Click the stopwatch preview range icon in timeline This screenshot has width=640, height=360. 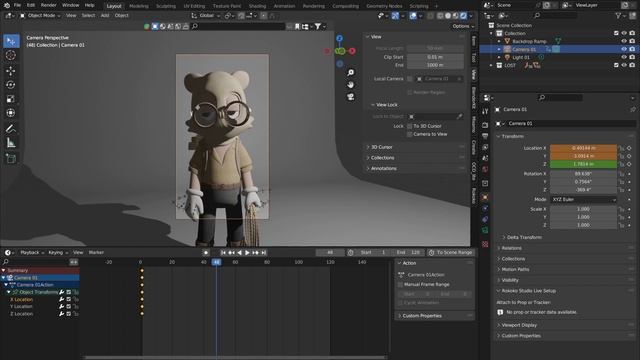coord(351,253)
